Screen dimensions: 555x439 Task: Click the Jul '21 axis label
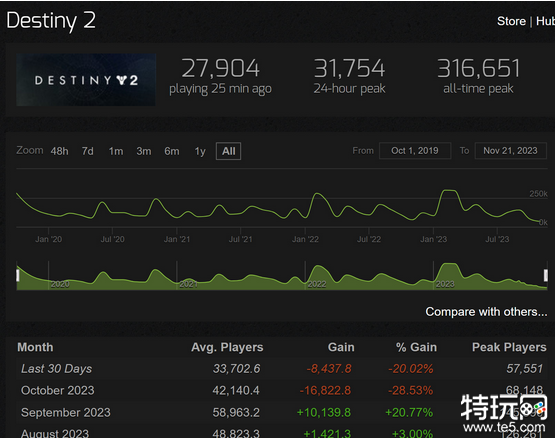coord(241,239)
